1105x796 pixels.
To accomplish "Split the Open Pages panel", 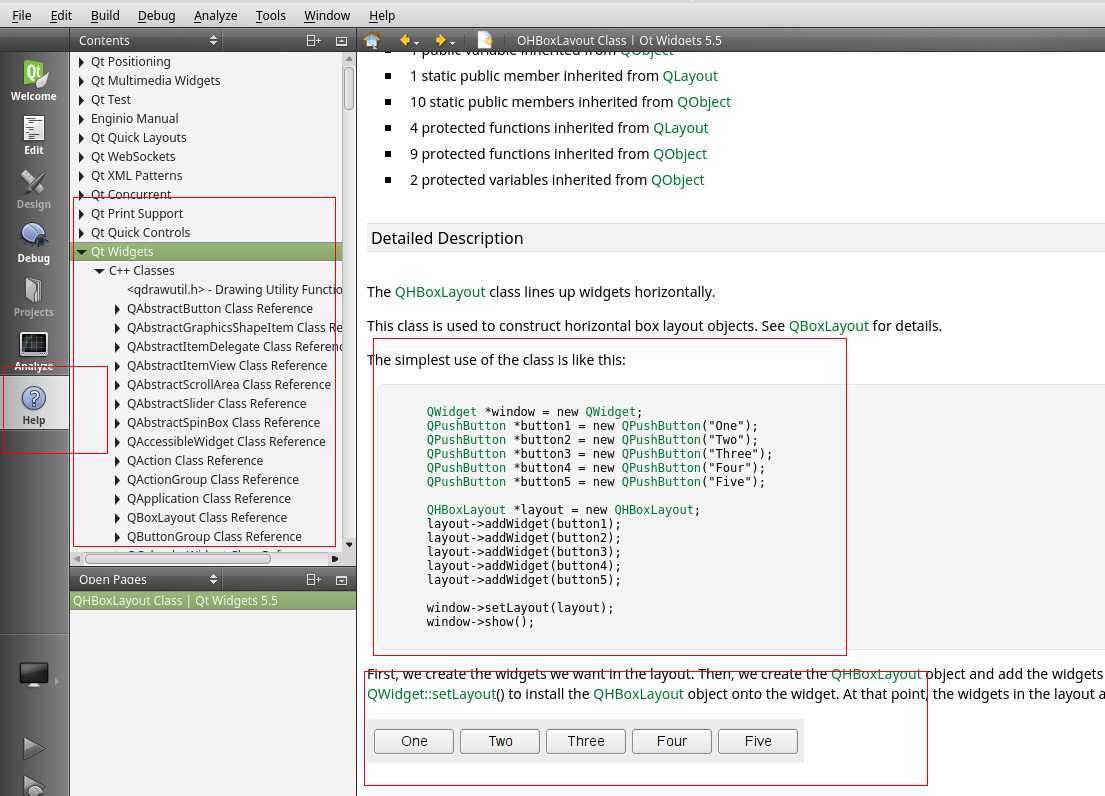I will pyautogui.click(x=314, y=580).
